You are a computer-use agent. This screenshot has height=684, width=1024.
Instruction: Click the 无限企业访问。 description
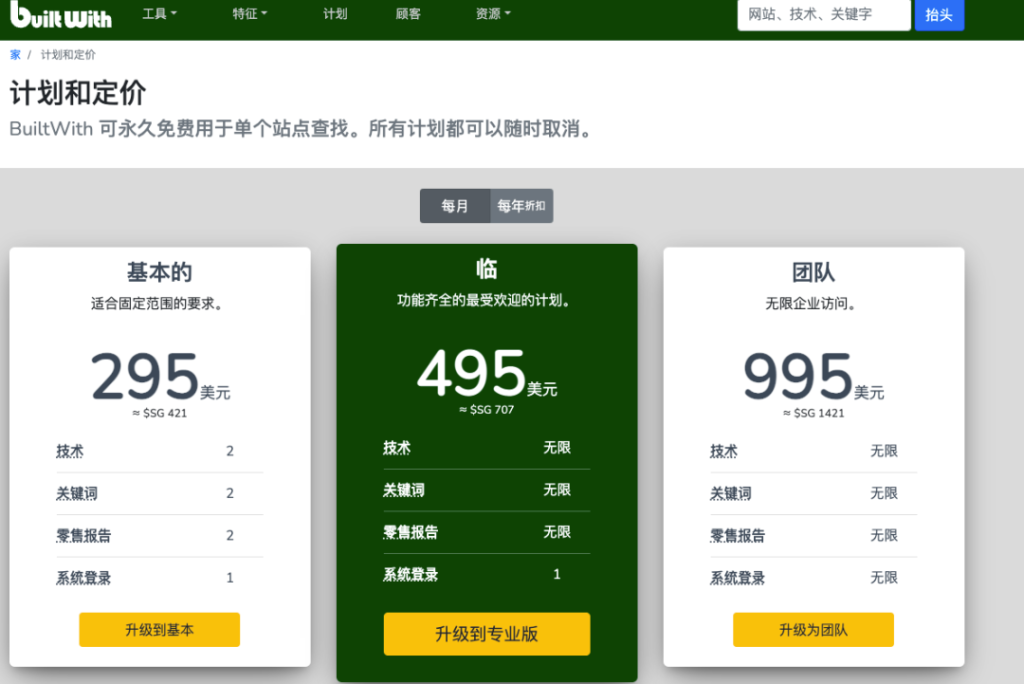812,304
